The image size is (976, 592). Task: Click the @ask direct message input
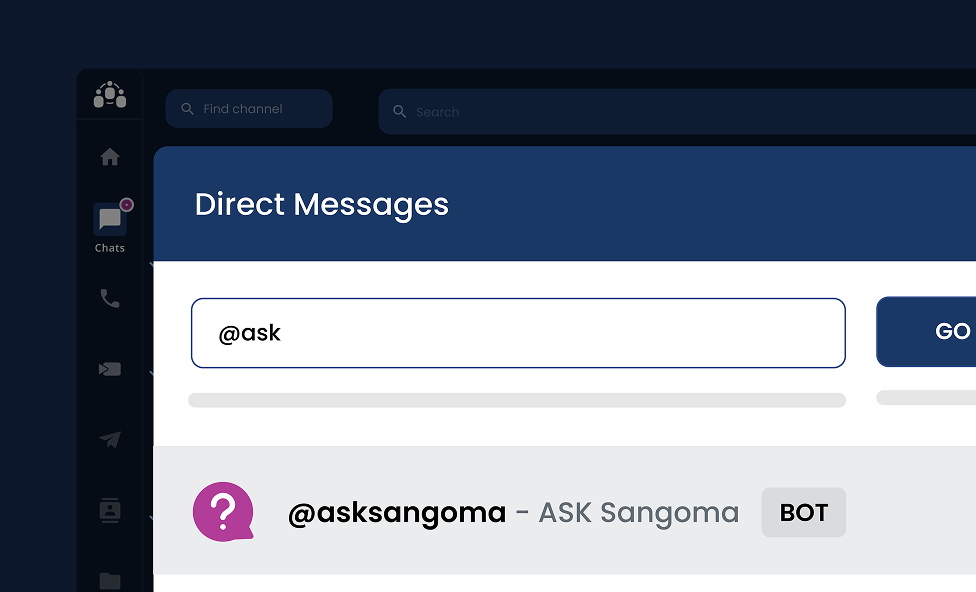click(518, 333)
